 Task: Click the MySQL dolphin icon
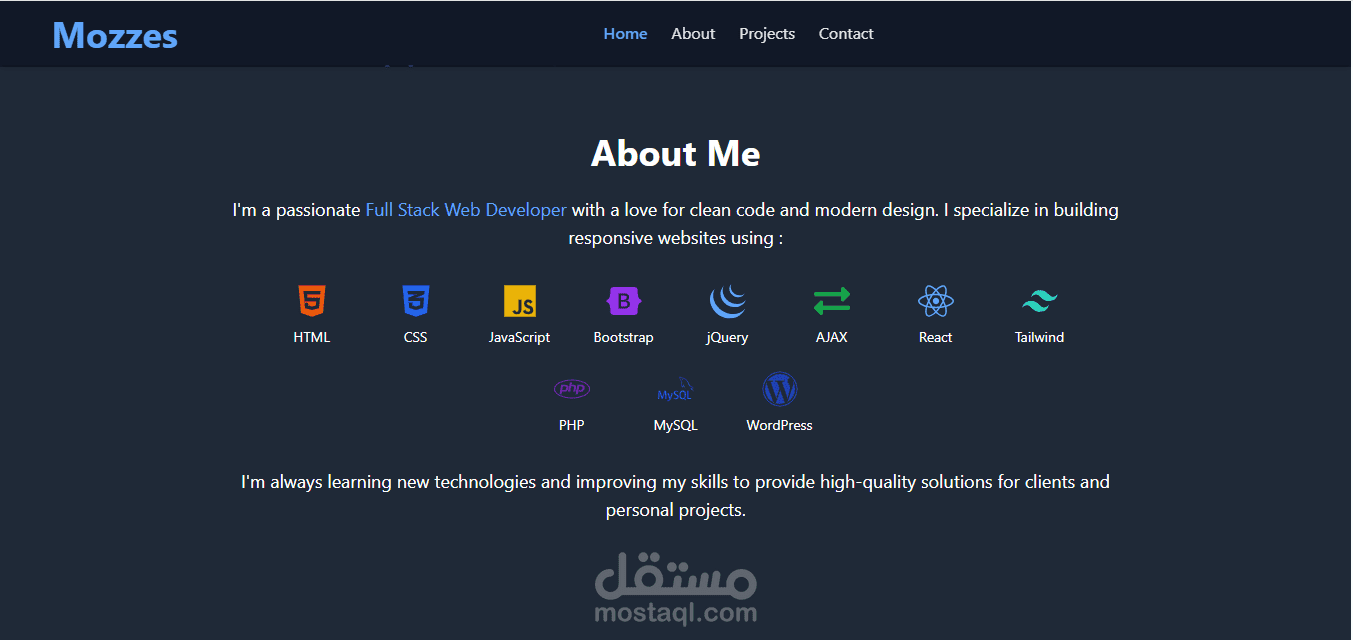click(676, 389)
